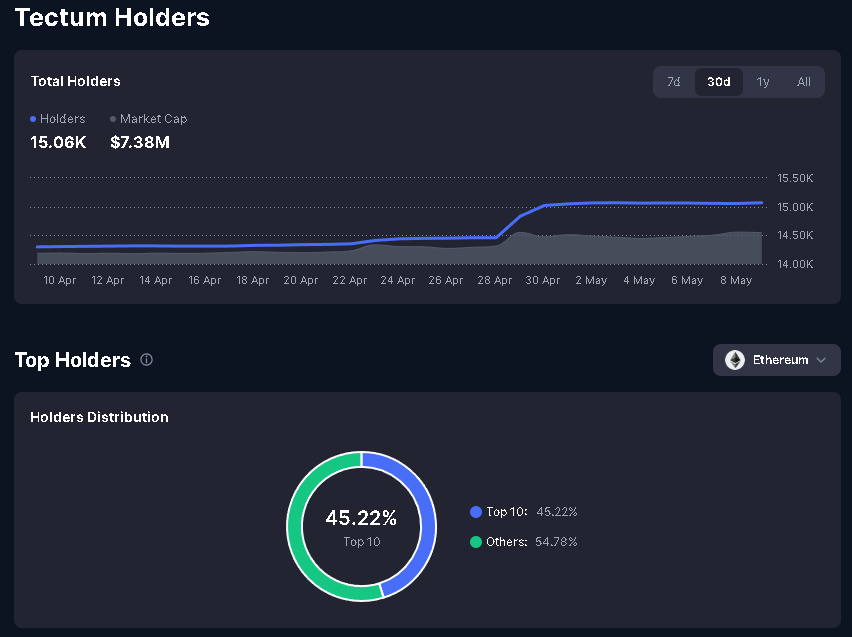Click the 15.00K y-axis label
852x637 pixels.
tap(795, 207)
